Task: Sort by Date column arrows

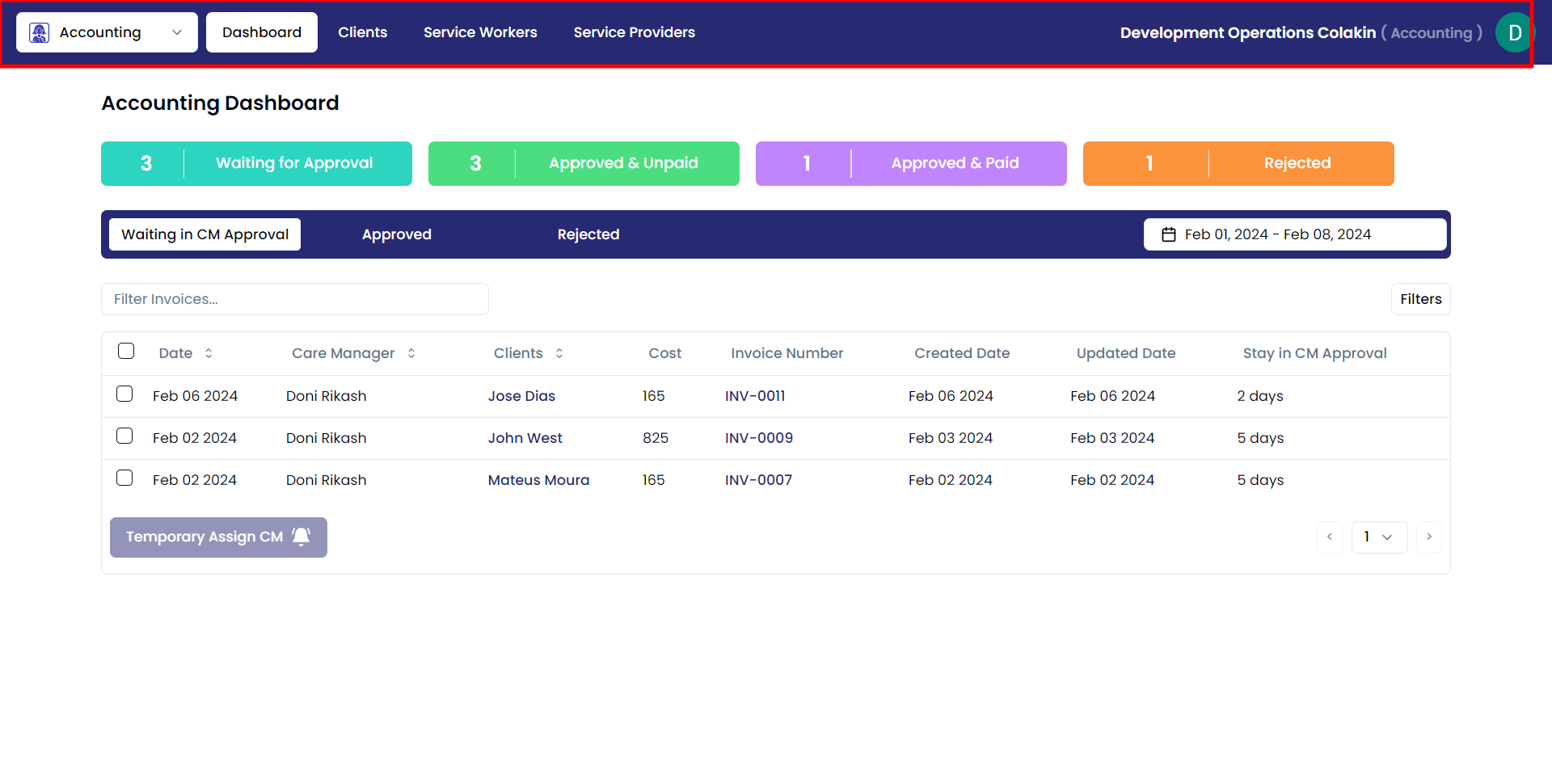Action: coord(209,353)
